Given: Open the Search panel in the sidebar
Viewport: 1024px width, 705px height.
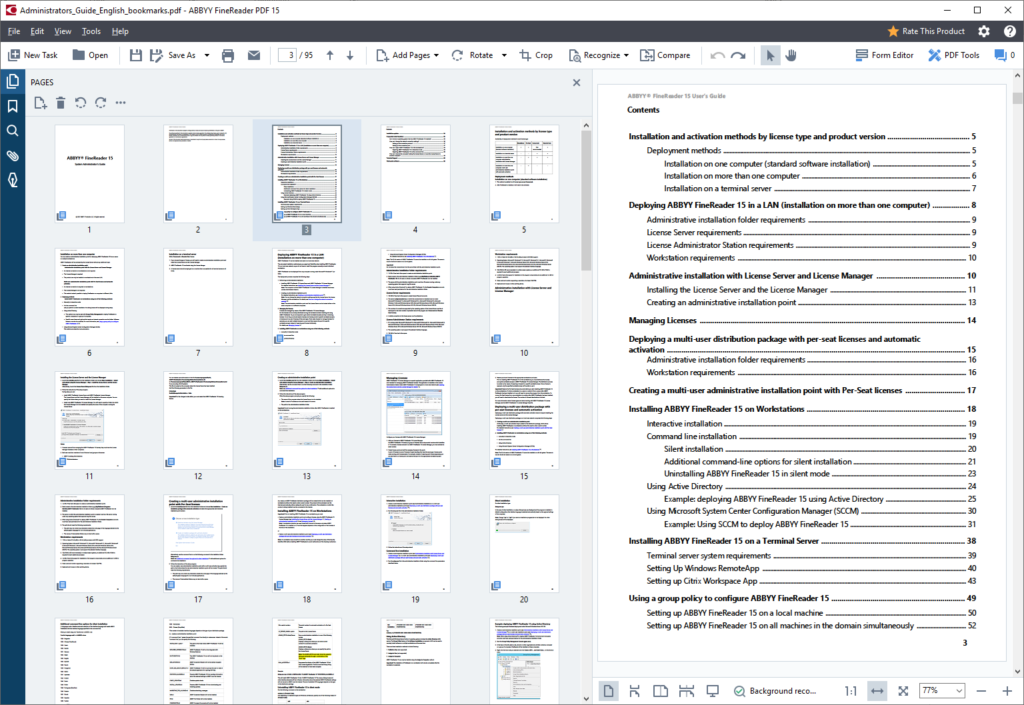Looking at the screenshot, I should click(12, 131).
